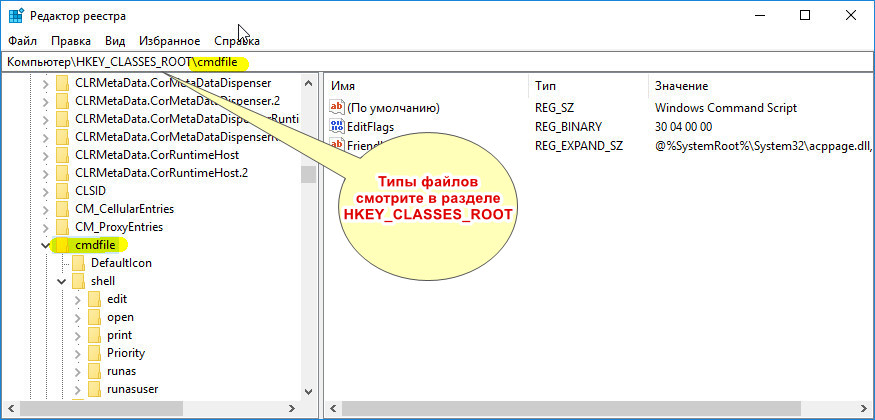Select the cmdfile folder icon
The width and height of the screenshot is (875, 420).
(63, 245)
